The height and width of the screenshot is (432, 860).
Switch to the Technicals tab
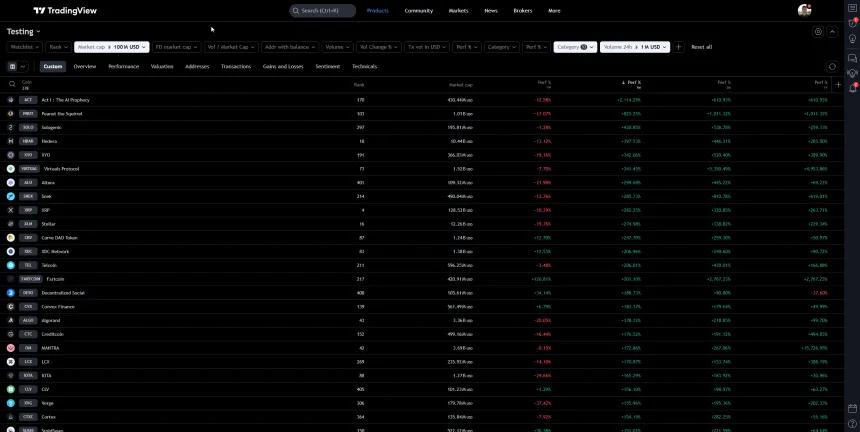pos(364,66)
